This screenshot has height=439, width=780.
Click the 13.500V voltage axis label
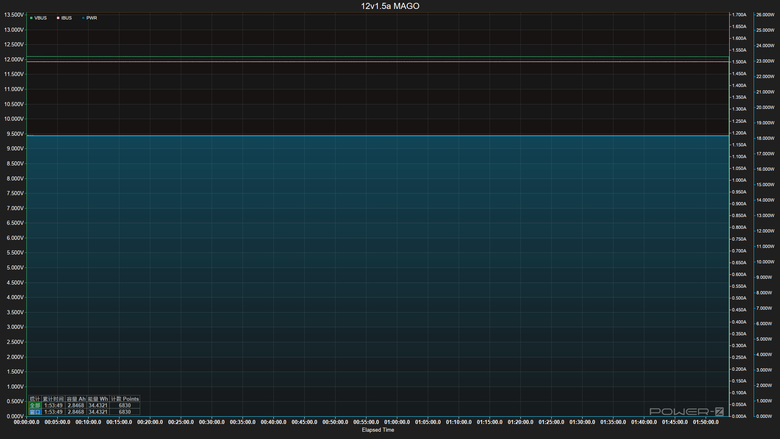click(x=14, y=15)
